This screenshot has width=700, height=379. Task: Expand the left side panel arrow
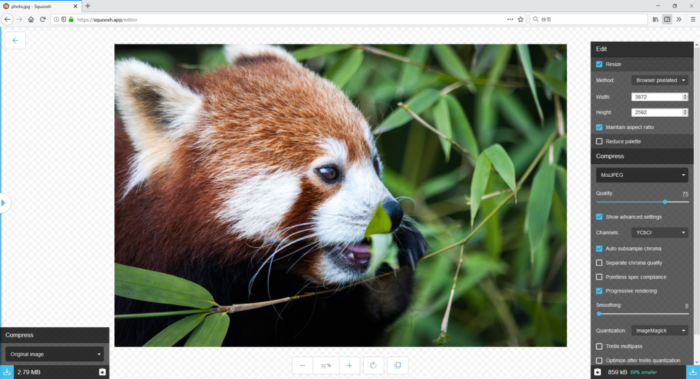tap(4, 203)
